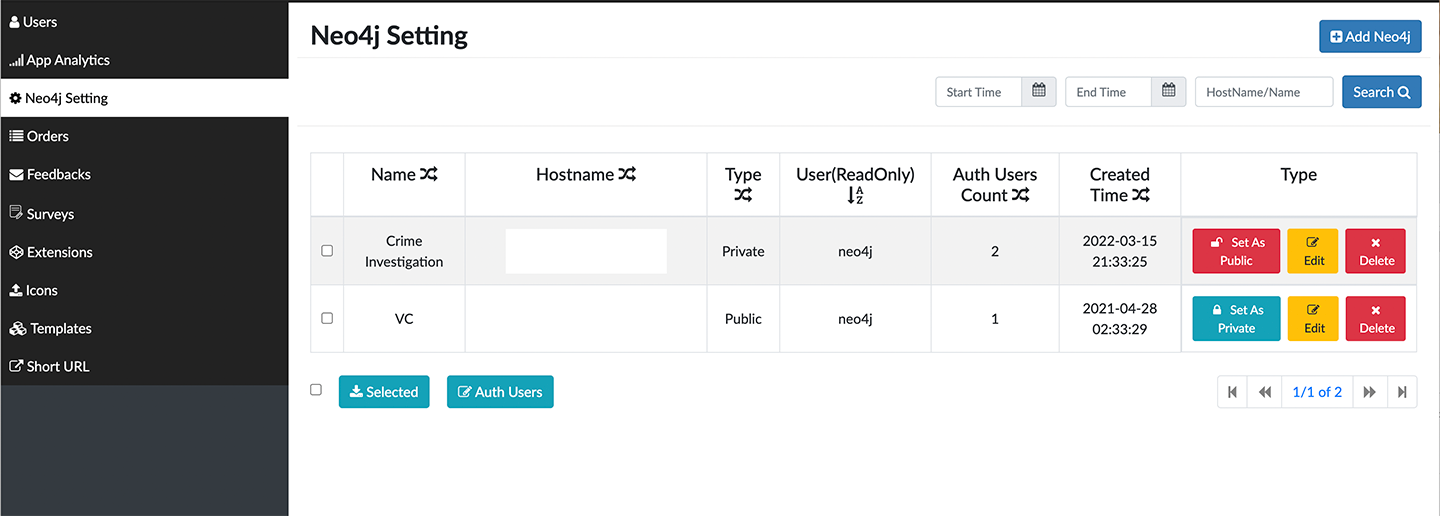Delete the VC database entry
Screen dimensions: 1440x516
coord(1375,319)
